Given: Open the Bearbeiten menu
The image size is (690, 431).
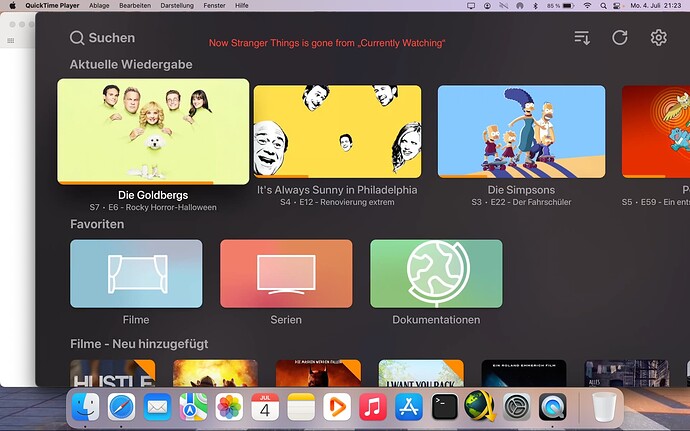Looking at the screenshot, I should point(135,6).
